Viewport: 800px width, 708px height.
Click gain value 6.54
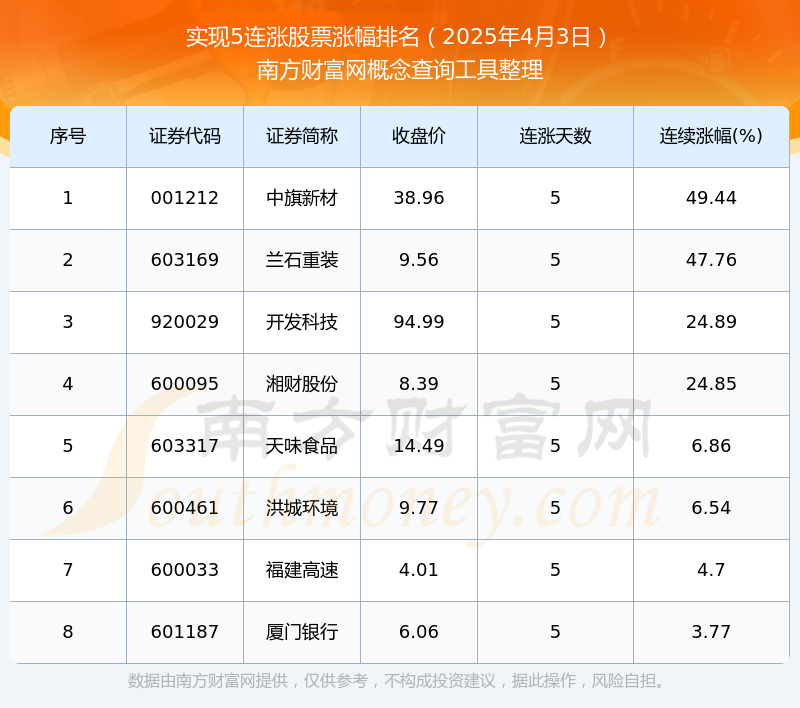[x=711, y=508]
